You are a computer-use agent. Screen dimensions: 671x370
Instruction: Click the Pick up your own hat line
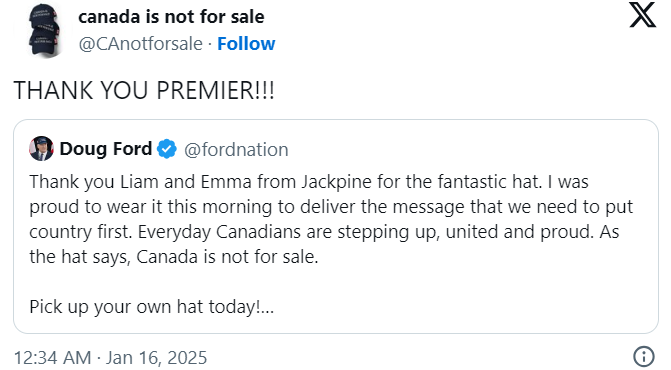pos(151,307)
